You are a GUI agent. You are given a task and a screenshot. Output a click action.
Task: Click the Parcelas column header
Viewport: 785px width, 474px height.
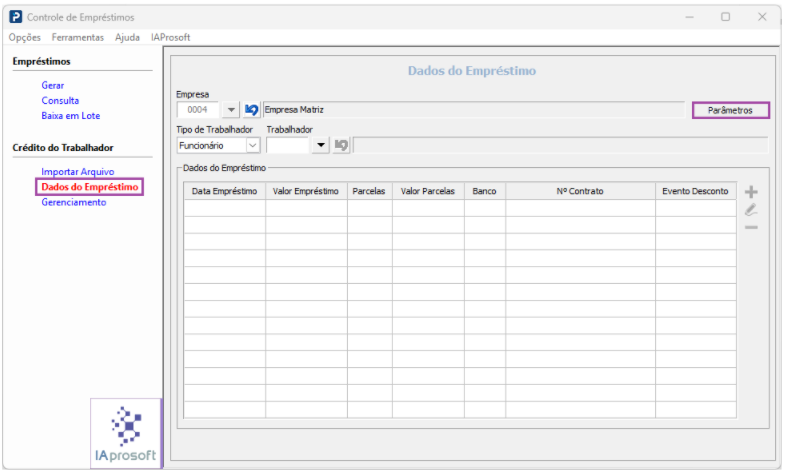[x=369, y=191]
